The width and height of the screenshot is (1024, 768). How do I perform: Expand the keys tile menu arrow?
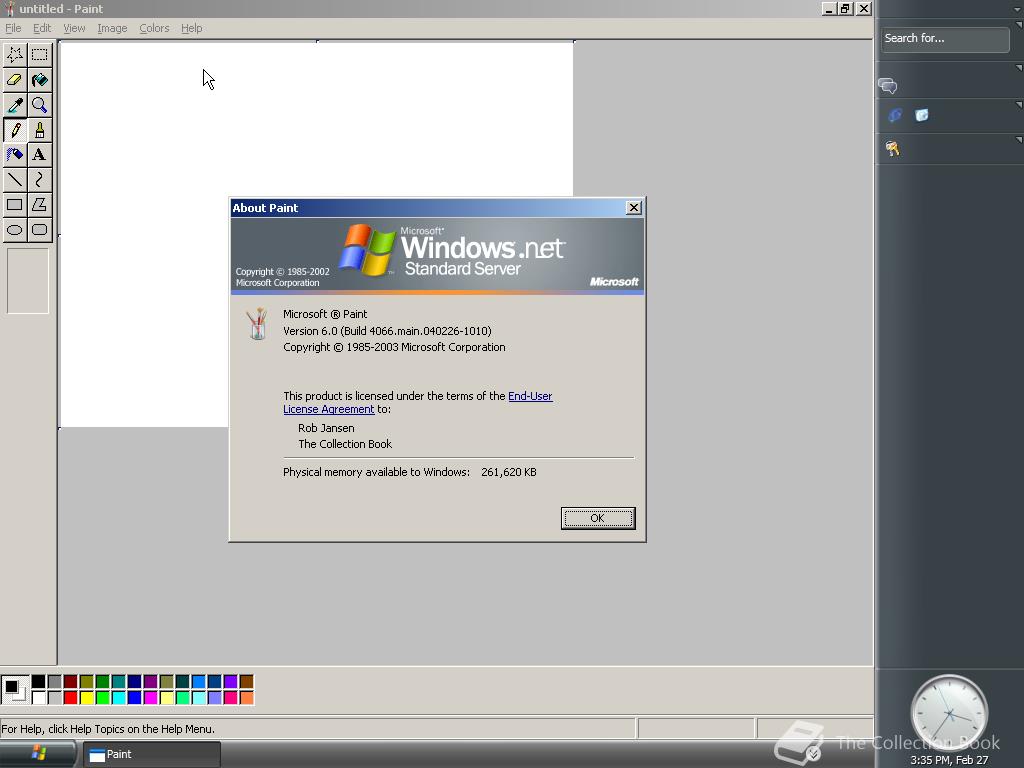tap(1019, 140)
